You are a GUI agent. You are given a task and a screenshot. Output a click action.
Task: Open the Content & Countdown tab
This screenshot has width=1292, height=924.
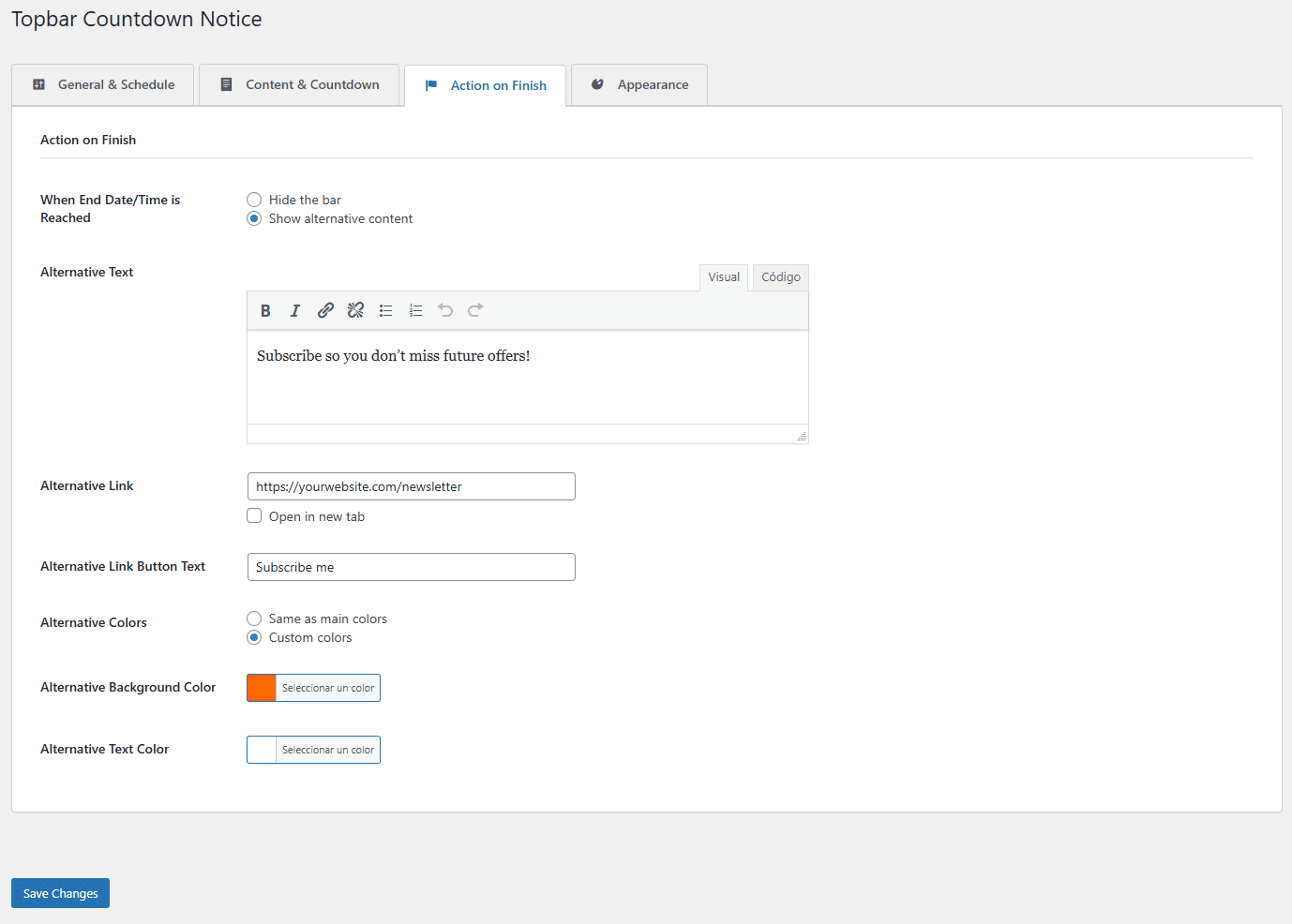coord(298,84)
